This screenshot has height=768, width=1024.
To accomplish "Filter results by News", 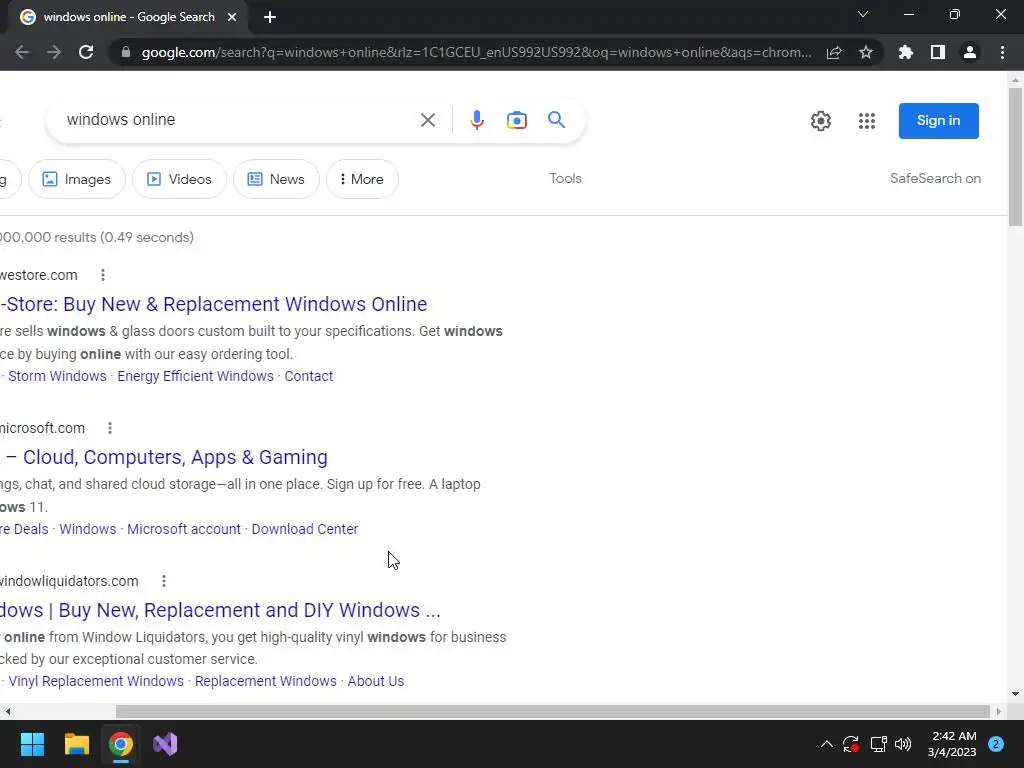I will [276, 179].
